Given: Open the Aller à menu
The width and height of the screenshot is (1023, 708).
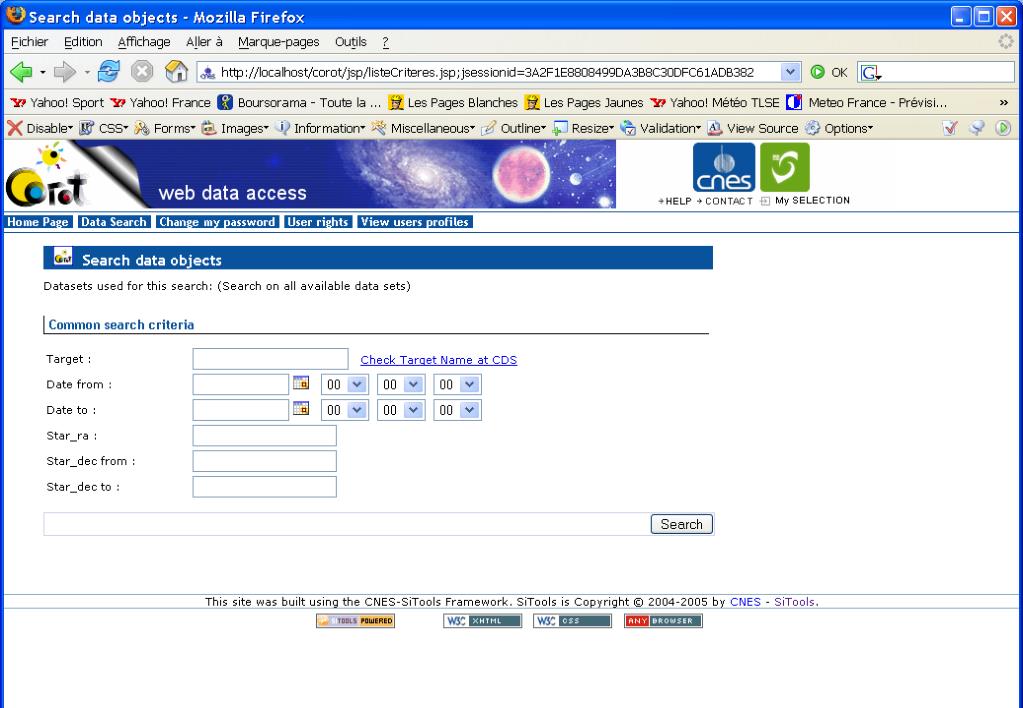Looking at the screenshot, I should coord(204,42).
